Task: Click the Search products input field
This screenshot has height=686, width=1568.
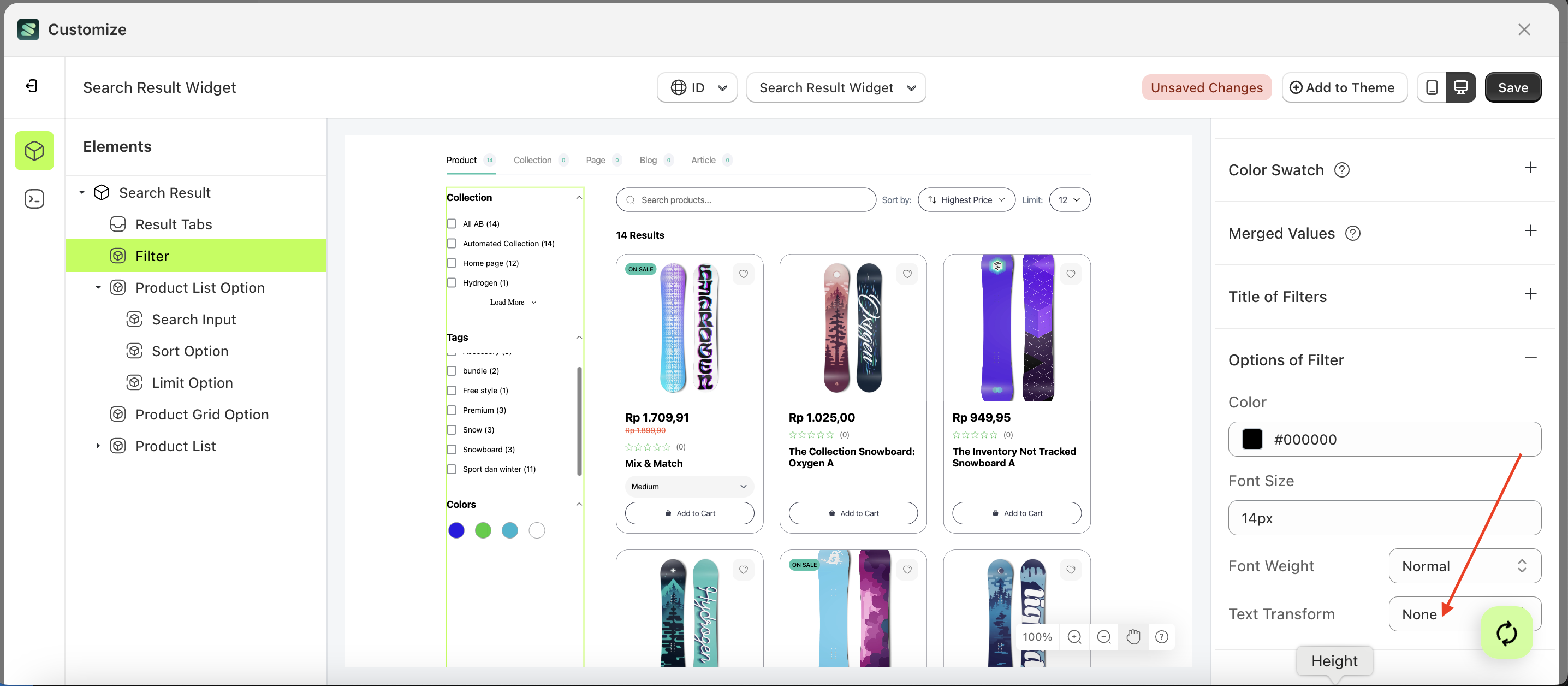Action: [746, 200]
